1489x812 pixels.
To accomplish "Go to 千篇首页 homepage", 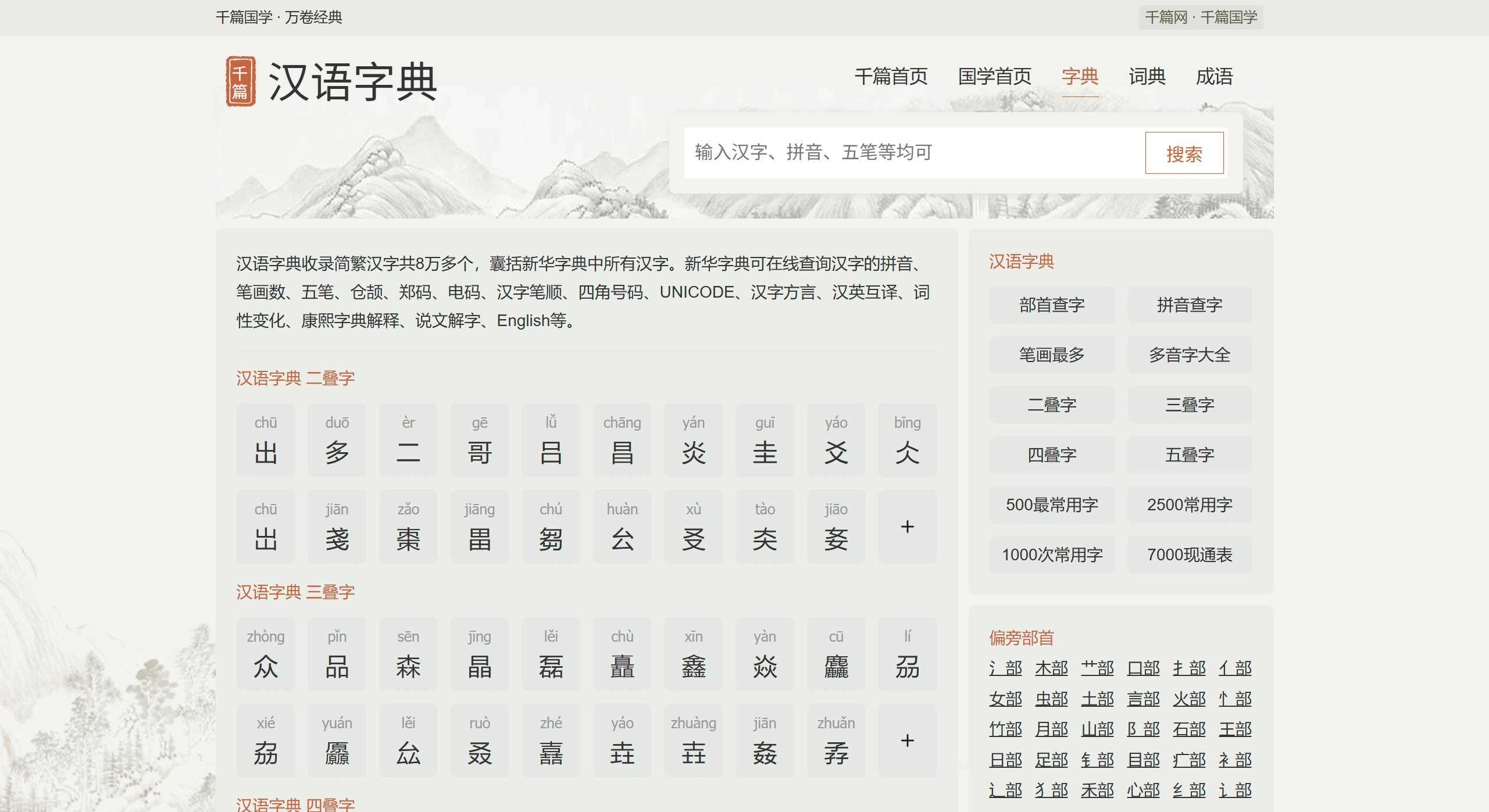I will (x=891, y=76).
